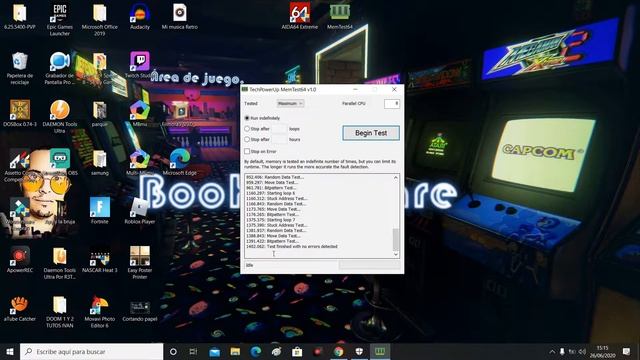
Task: Open the Fortnite desktop icon
Action: tap(100, 210)
